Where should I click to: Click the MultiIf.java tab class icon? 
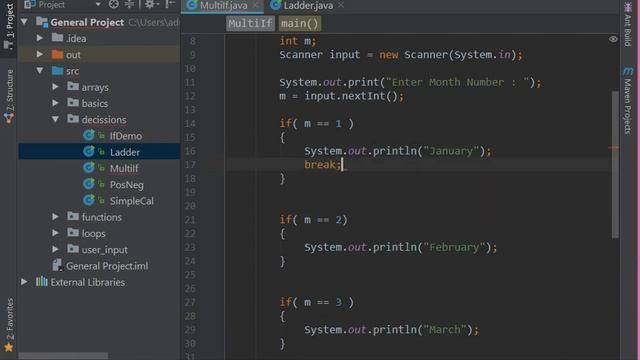[192, 5]
